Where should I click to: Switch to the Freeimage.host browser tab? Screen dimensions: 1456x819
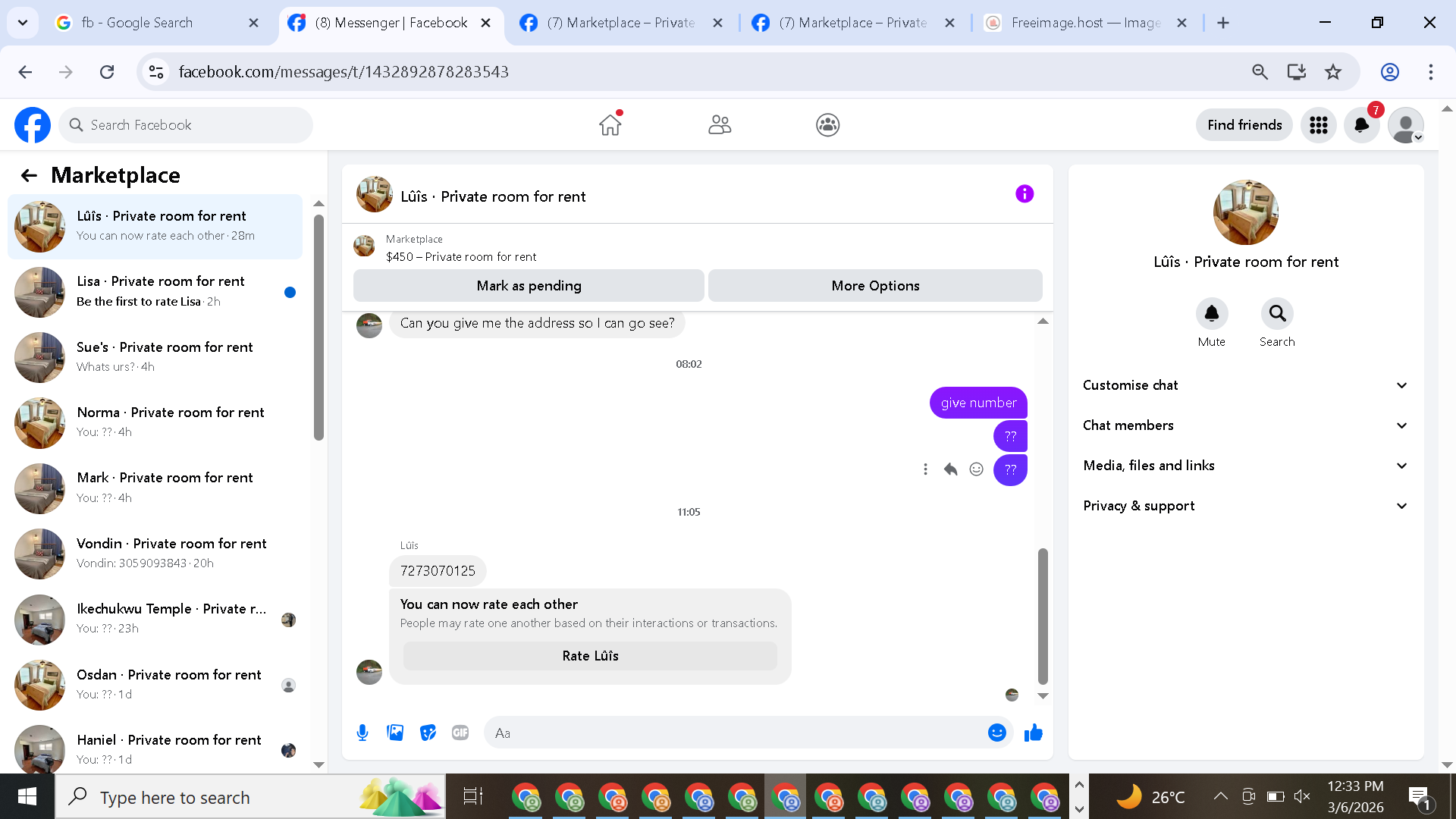pos(1084,23)
